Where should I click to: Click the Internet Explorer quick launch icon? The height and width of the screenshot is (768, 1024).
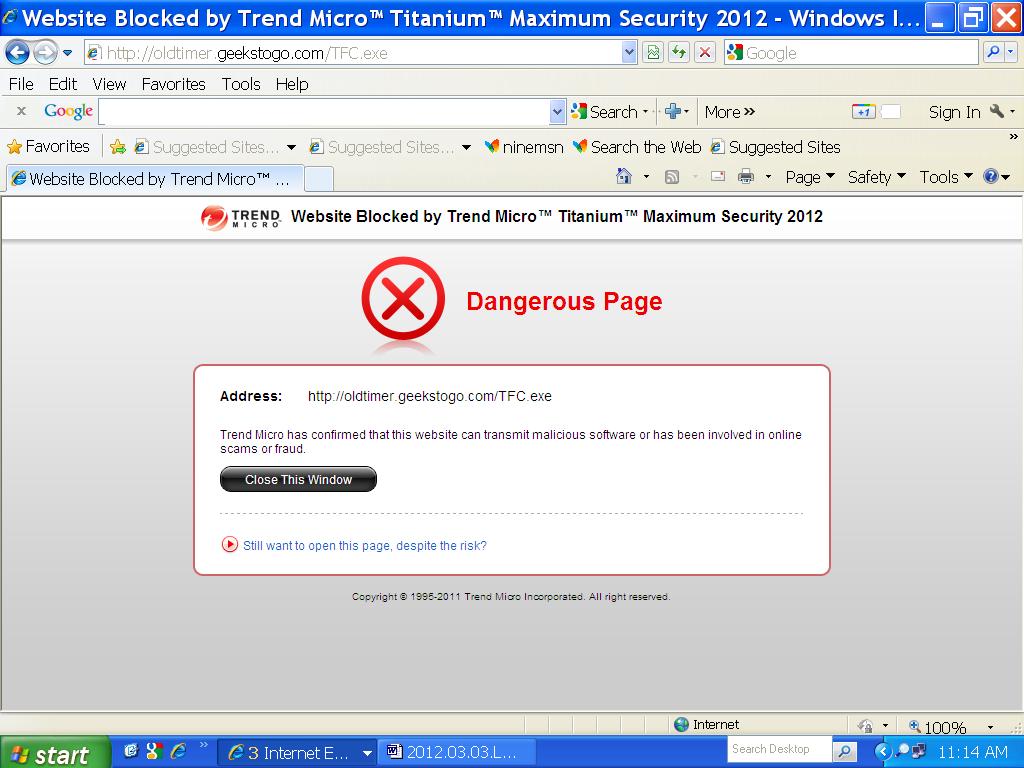pyautogui.click(x=178, y=751)
